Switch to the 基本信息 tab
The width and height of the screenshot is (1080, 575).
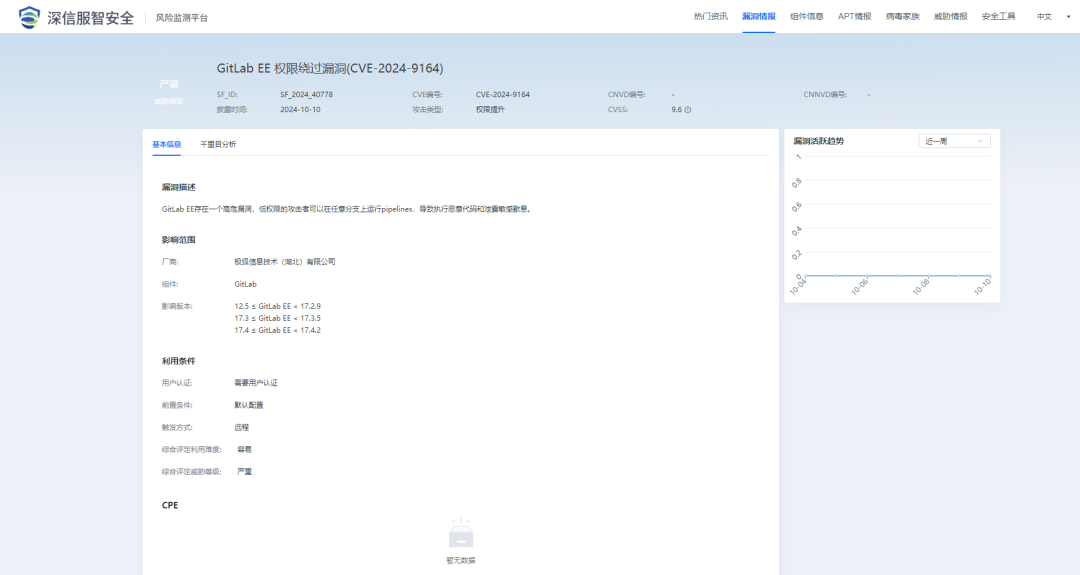(x=167, y=145)
